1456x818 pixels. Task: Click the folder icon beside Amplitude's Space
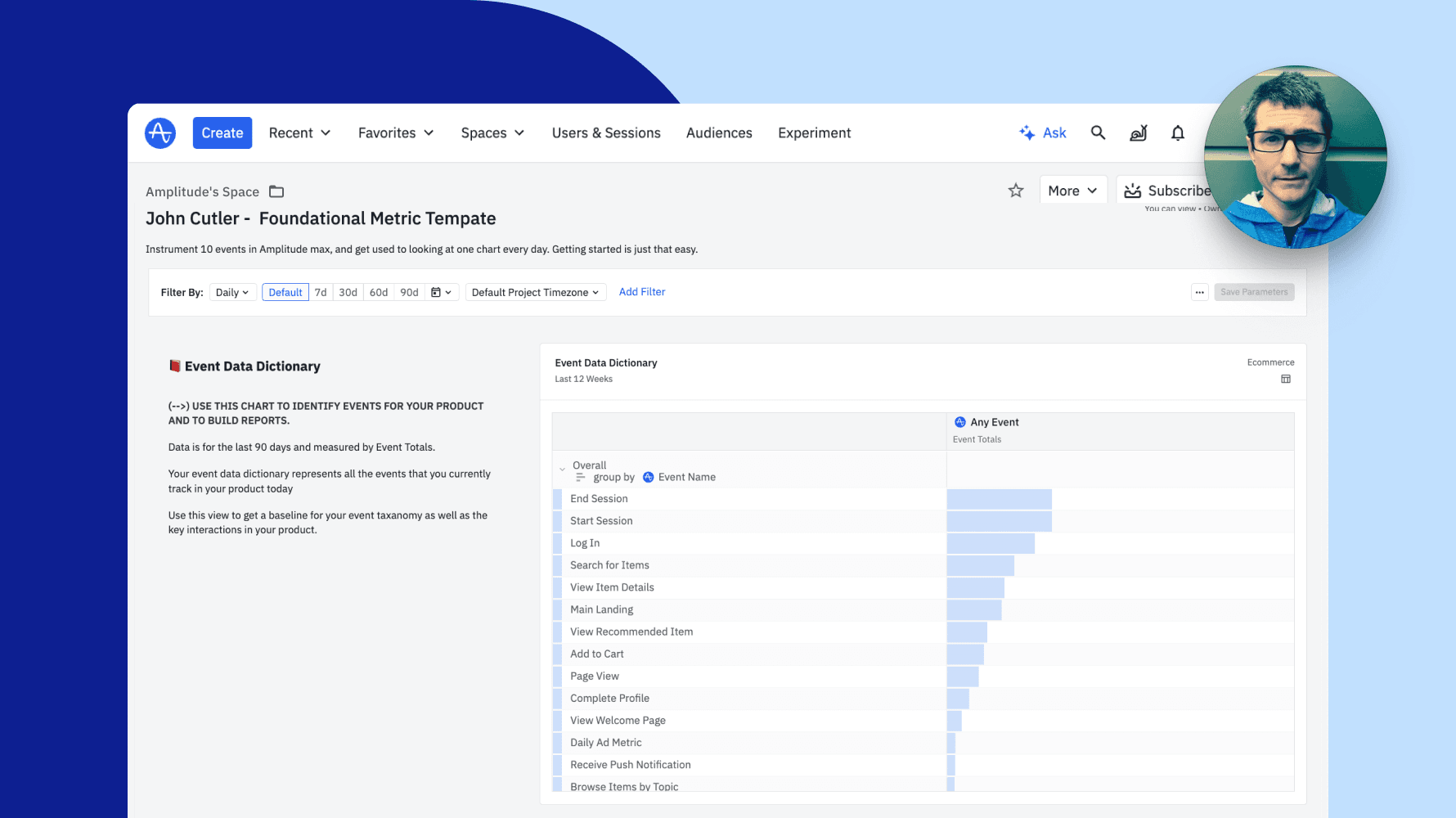(x=276, y=191)
